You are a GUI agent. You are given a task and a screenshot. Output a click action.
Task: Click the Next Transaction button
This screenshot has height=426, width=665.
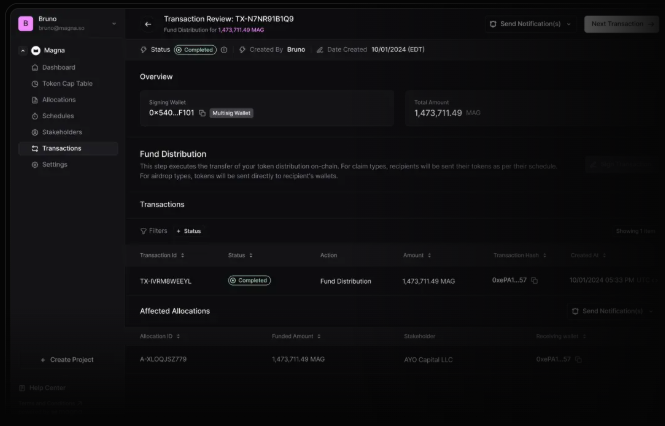(621, 24)
